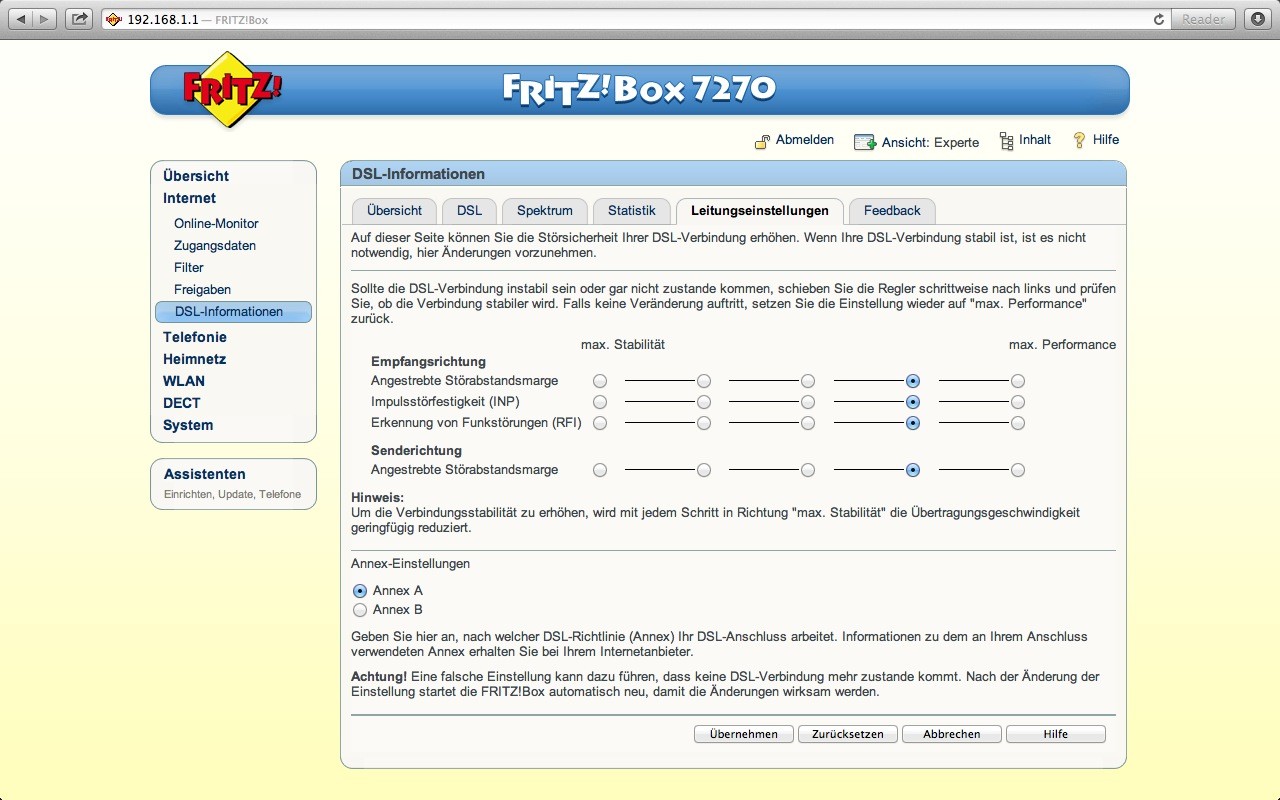Screen dimensions: 1280x800
Task: Click the bold "Achtung!" warning label
Action: click(379, 677)
